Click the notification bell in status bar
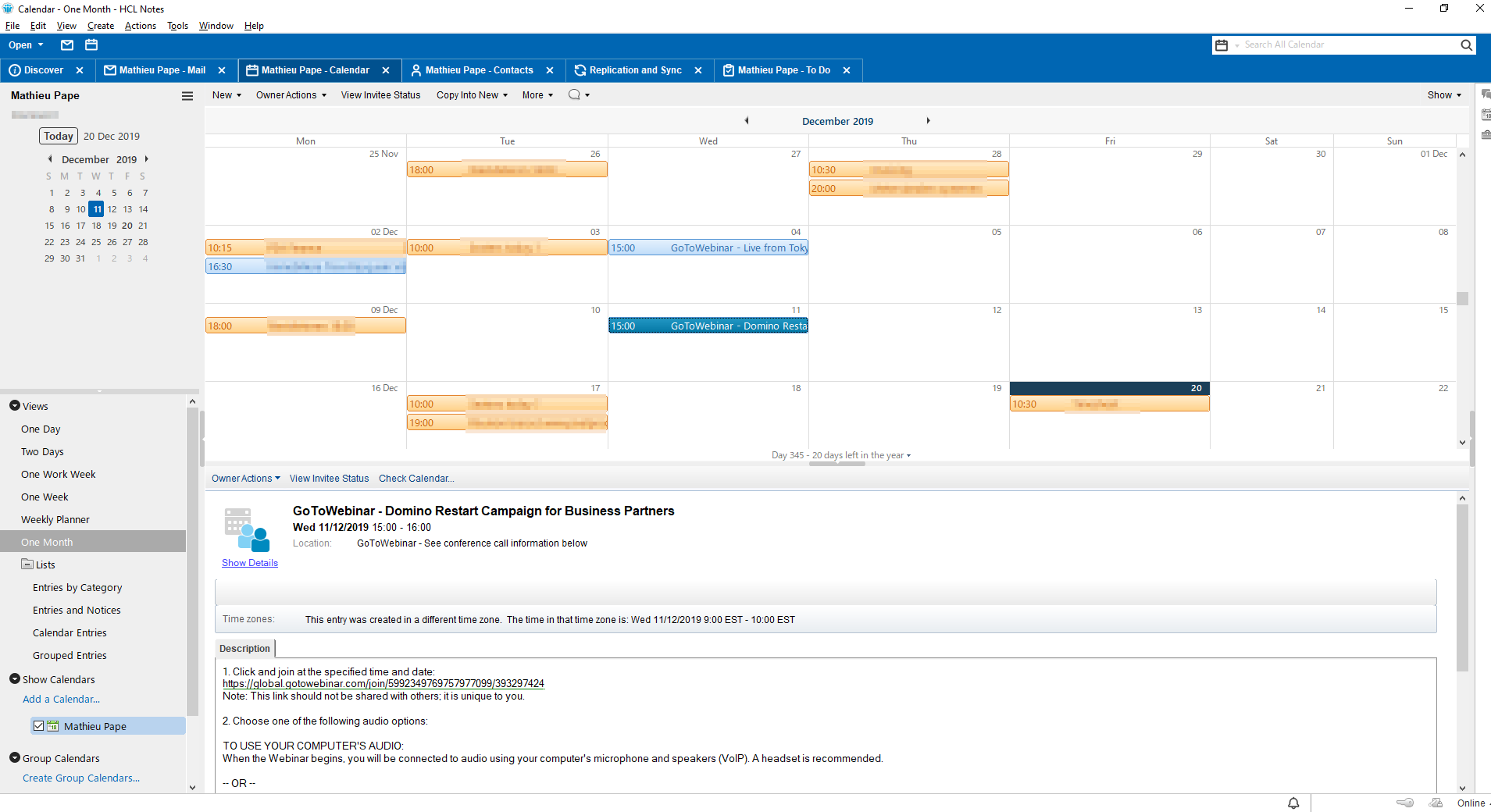This screenshot has height=812, width=1491. [x=1293, y=803]
